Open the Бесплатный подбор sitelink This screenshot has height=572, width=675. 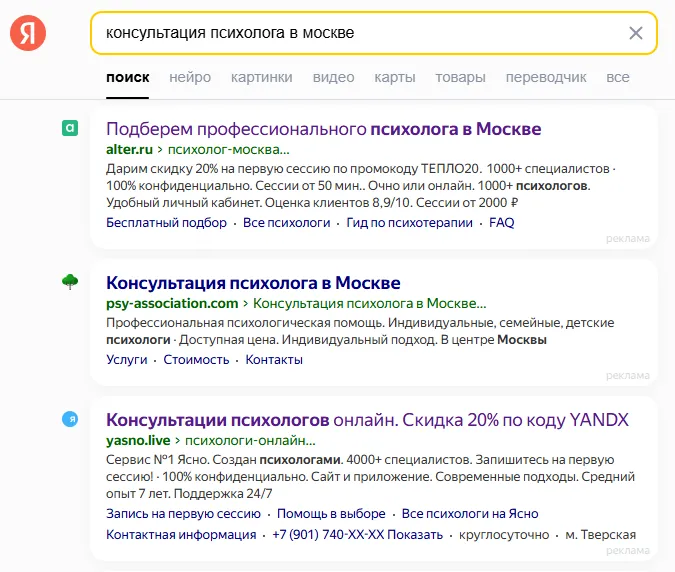166,223
